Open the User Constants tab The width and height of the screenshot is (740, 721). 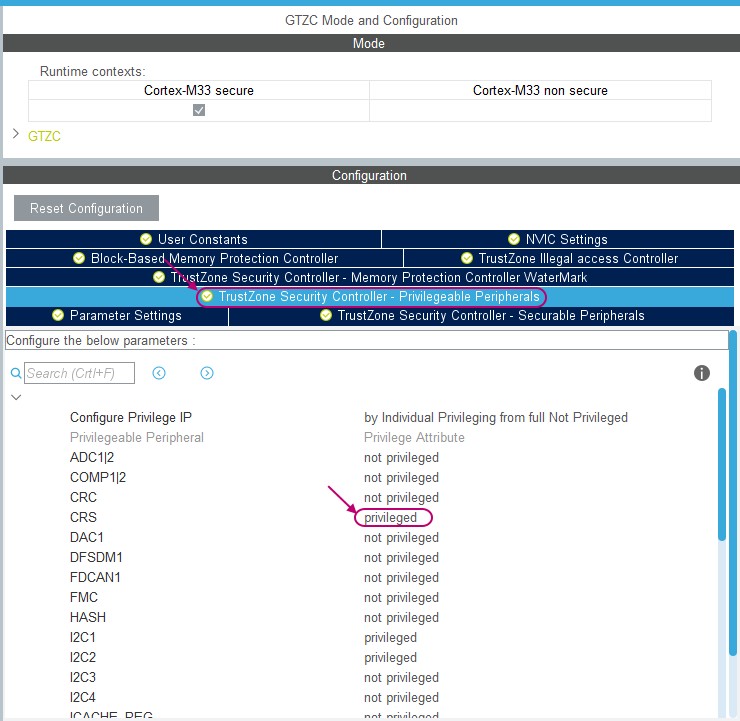(x=193, y=239)
